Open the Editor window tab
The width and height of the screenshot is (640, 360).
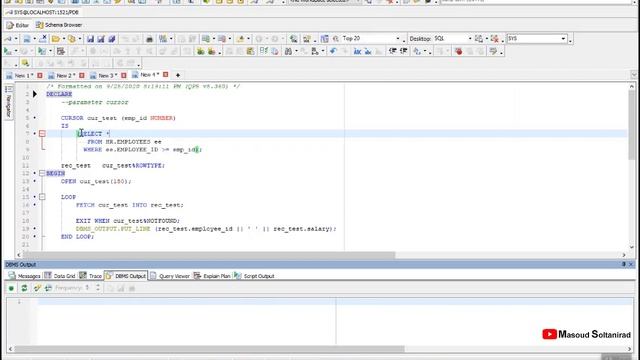(18, 25)
